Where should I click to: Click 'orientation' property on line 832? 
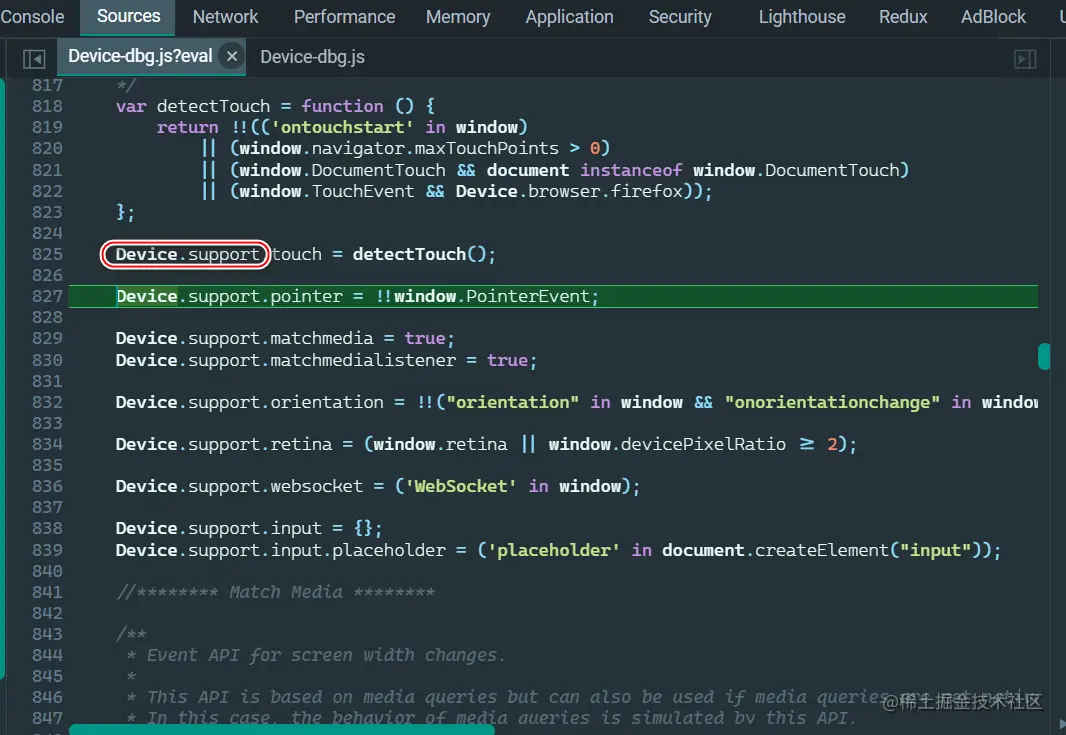[x=327, y=403]
